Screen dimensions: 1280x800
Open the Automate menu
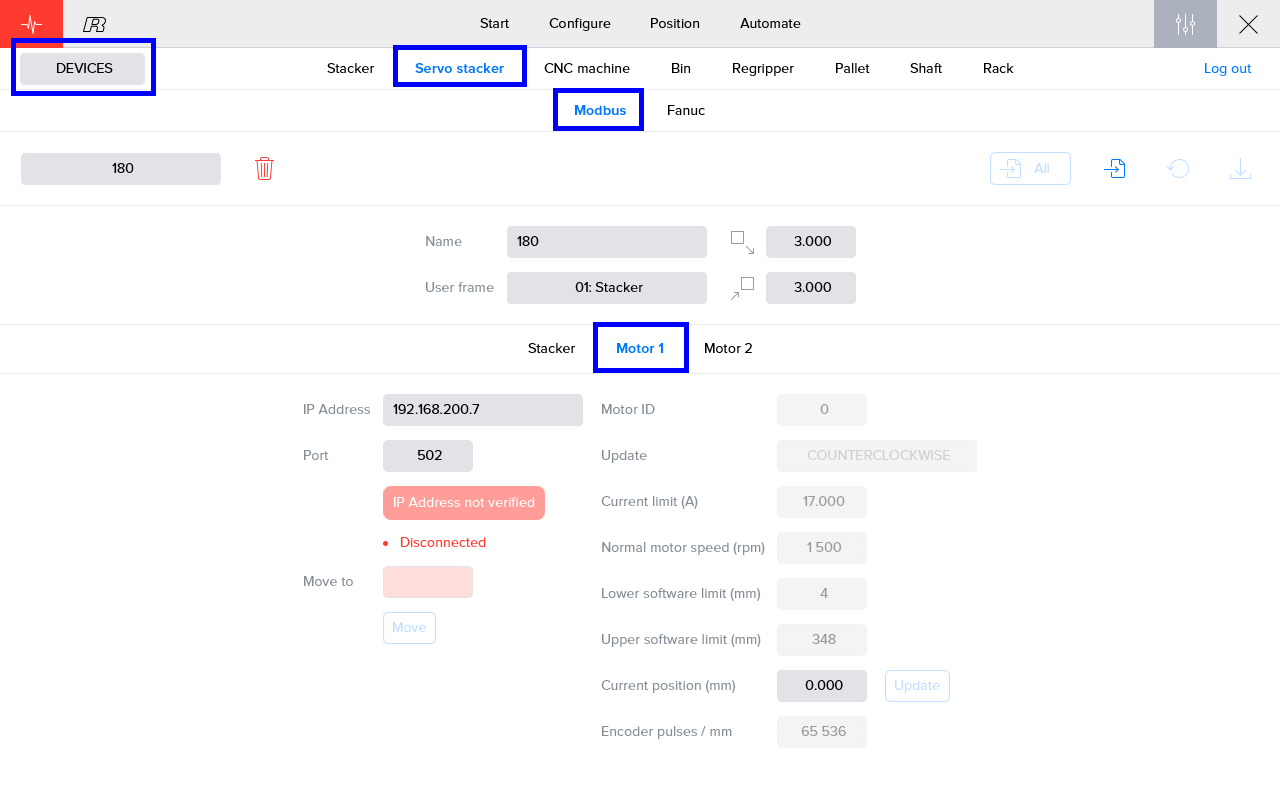click(x=770, y=23)
